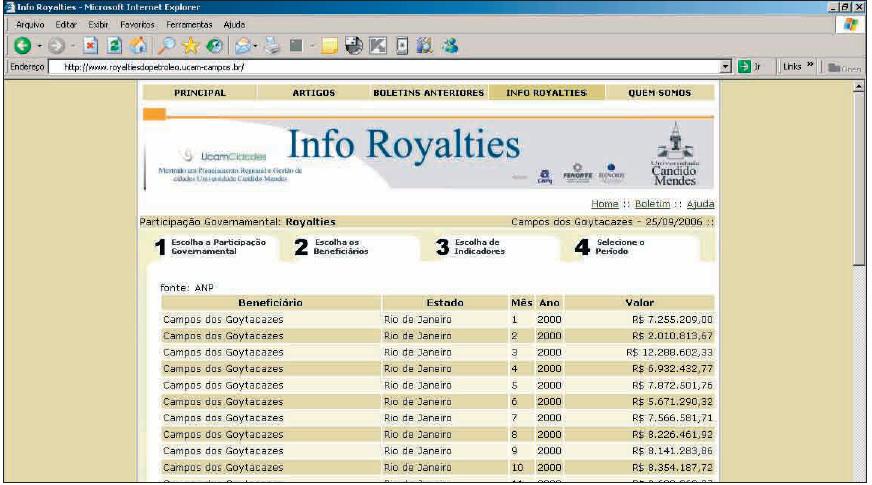Click the Mail envelope toolbar icon
872x485 pixels.
[x=243, y=45]
